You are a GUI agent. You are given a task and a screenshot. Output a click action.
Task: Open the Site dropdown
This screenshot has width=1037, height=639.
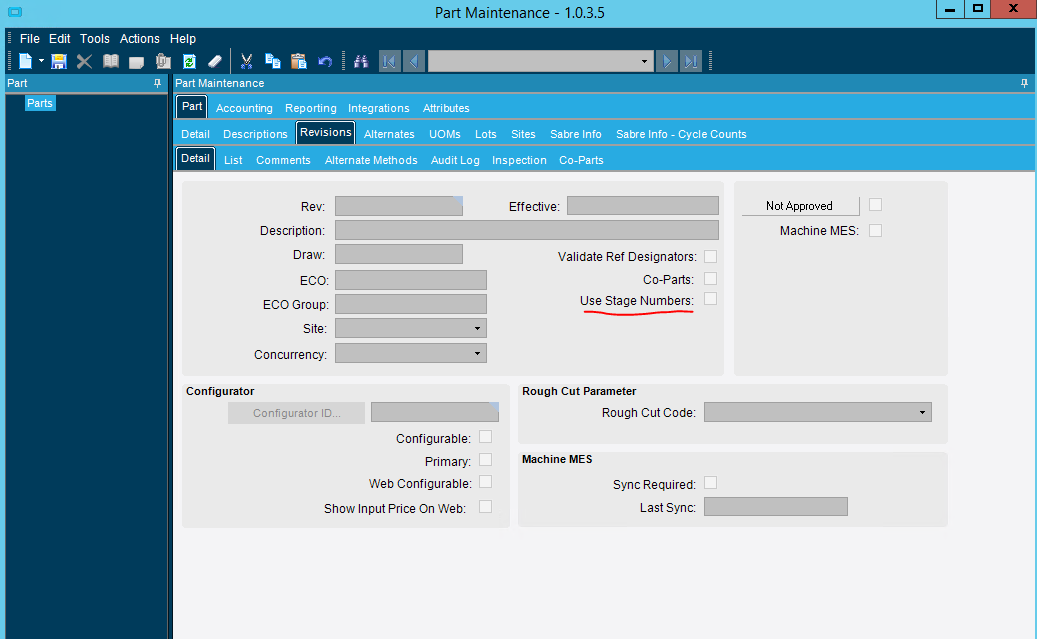(478, 328)
